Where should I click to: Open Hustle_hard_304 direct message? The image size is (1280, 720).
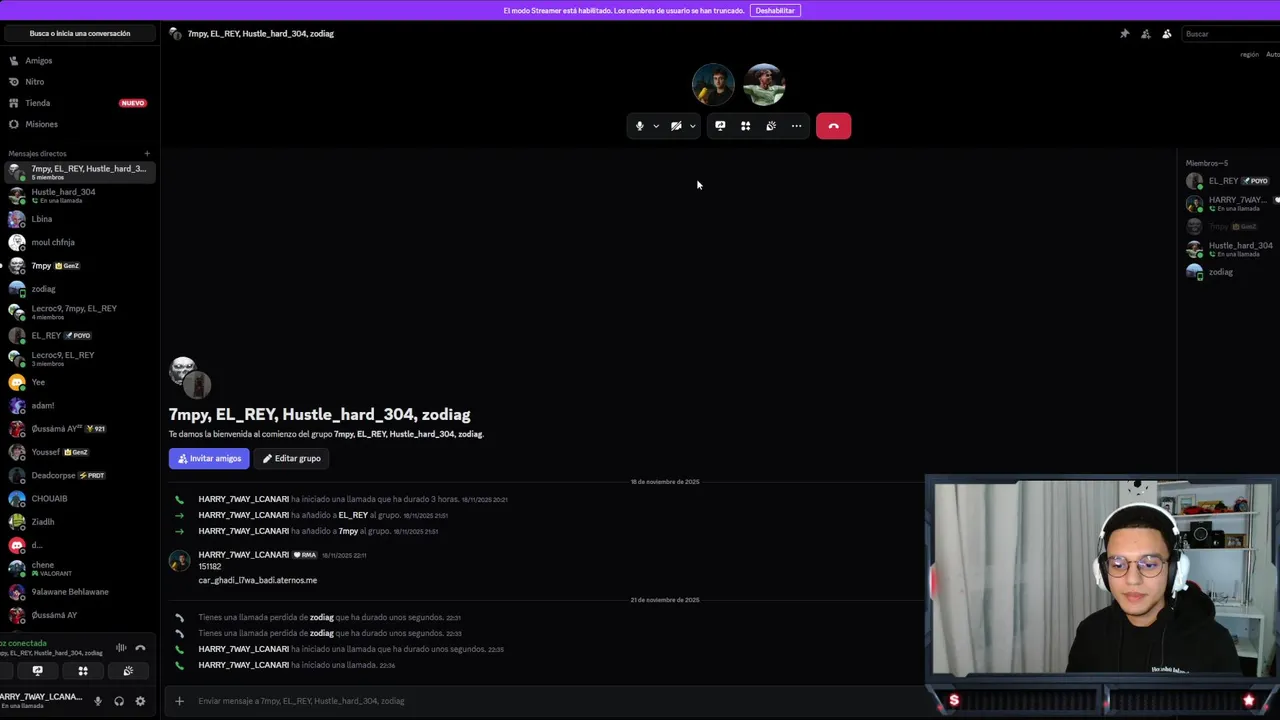click(x=80, y=195)
